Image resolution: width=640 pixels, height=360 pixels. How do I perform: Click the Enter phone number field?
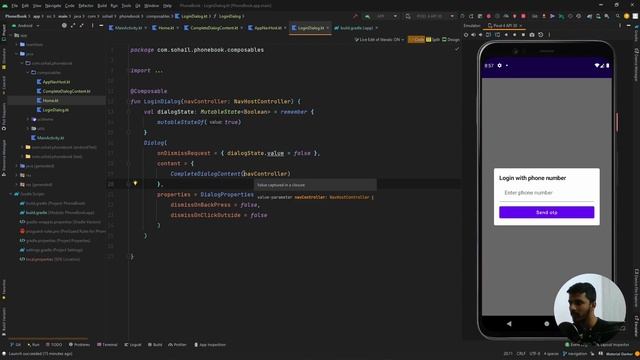(547, 193)
